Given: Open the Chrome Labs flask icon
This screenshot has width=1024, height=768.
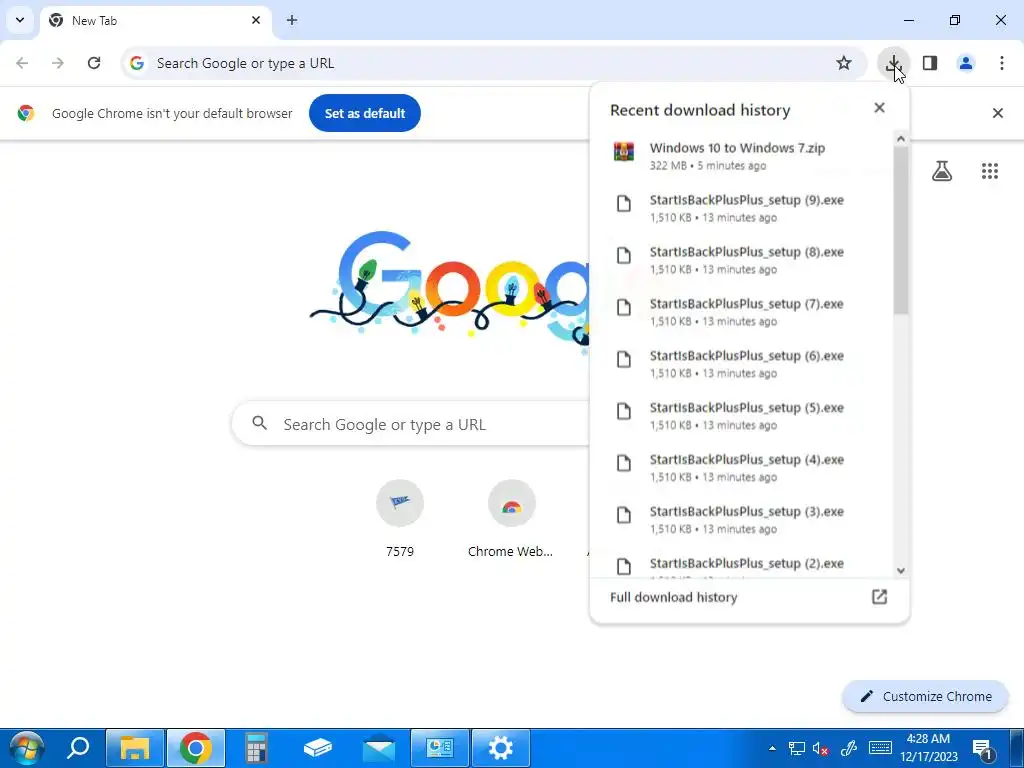Looking at the screenshot, I should (941, 171).
